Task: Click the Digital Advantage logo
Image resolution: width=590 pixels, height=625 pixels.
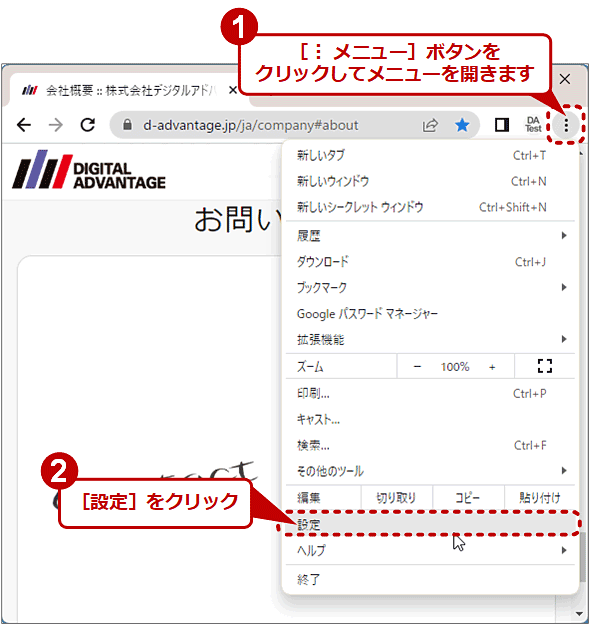Action: (89, 169)
